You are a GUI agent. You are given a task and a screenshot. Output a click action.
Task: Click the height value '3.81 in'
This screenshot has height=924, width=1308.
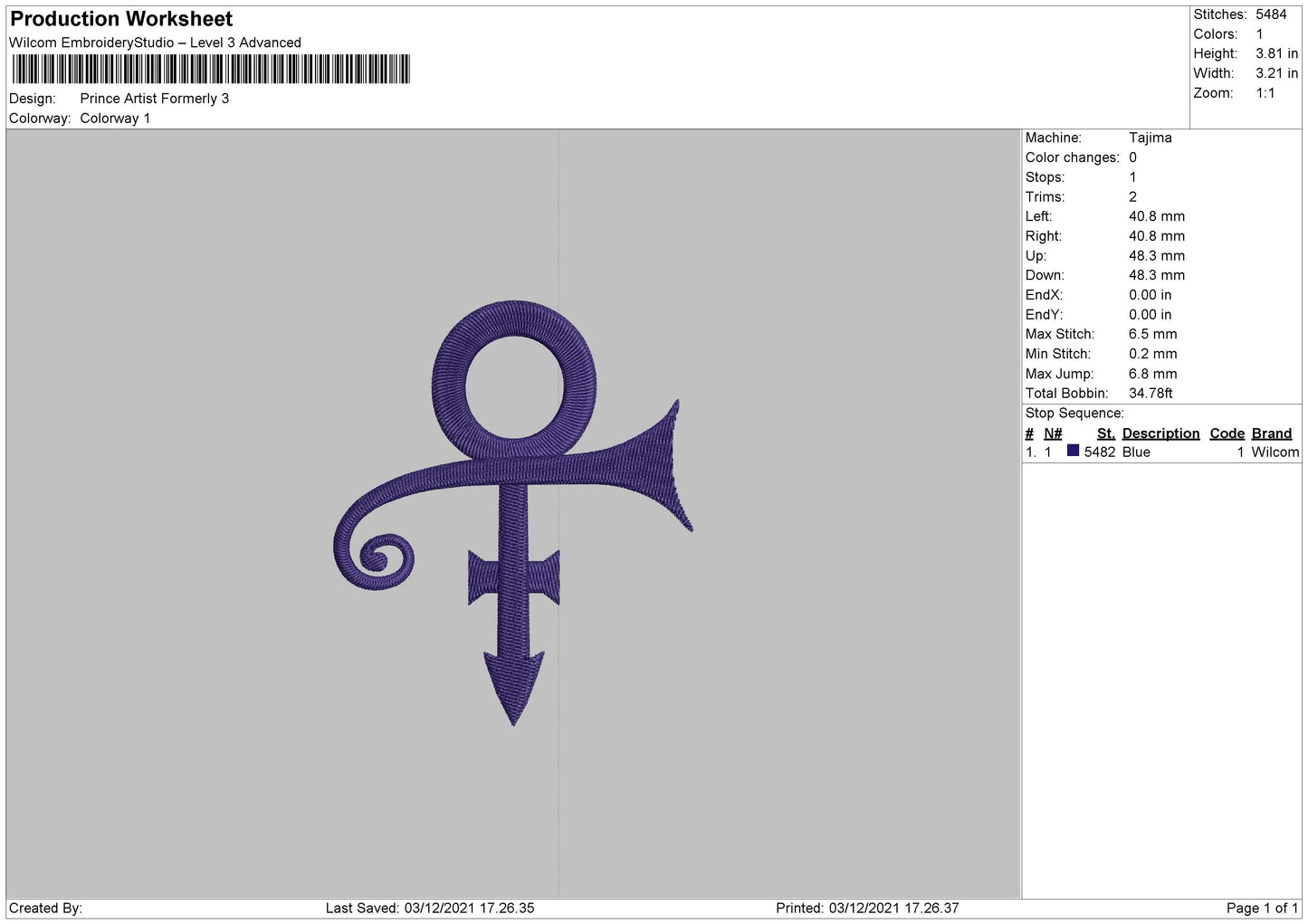(1276, 53)
